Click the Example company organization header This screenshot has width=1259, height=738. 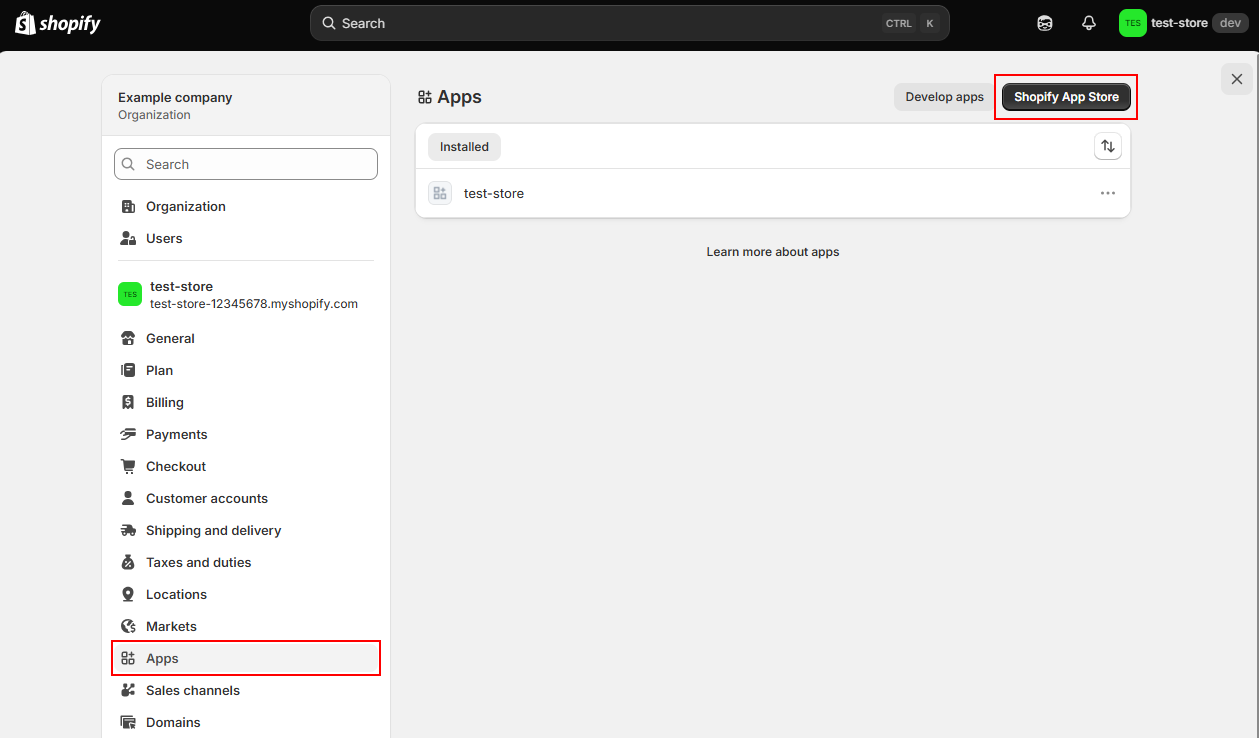pyautogui.click(x=246, y=105)
